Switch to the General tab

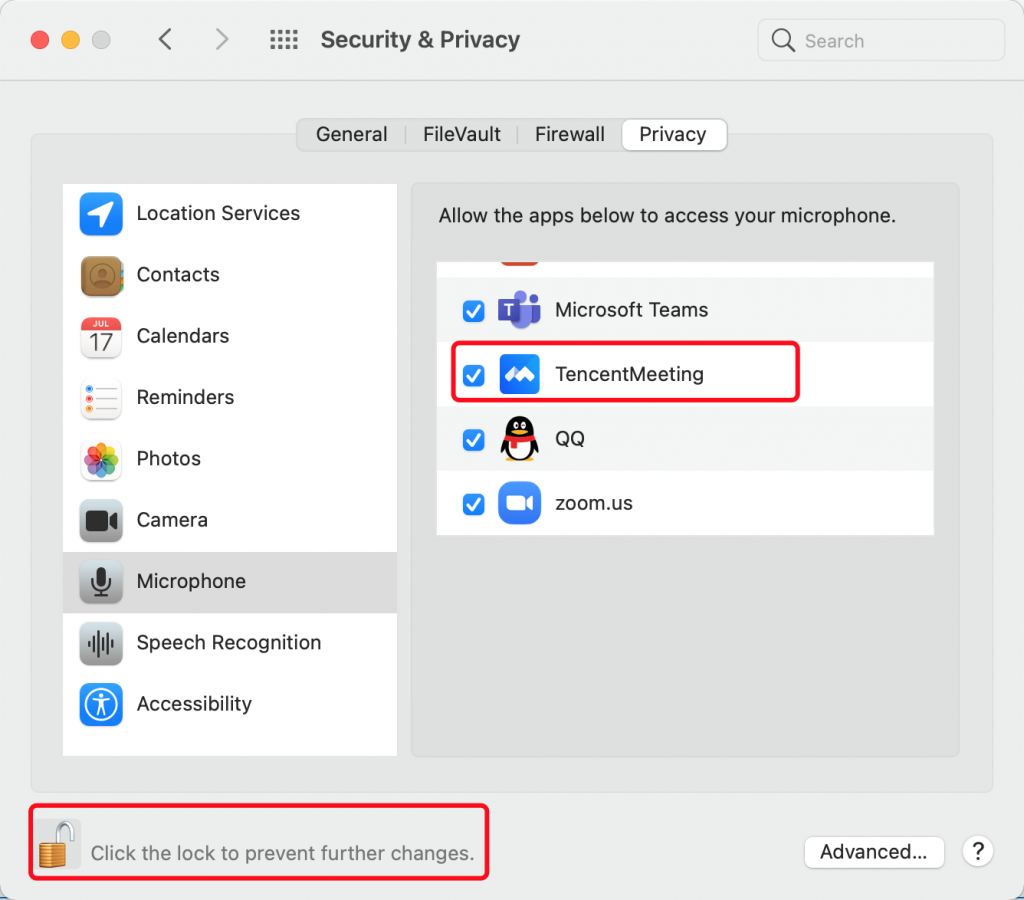352,134
